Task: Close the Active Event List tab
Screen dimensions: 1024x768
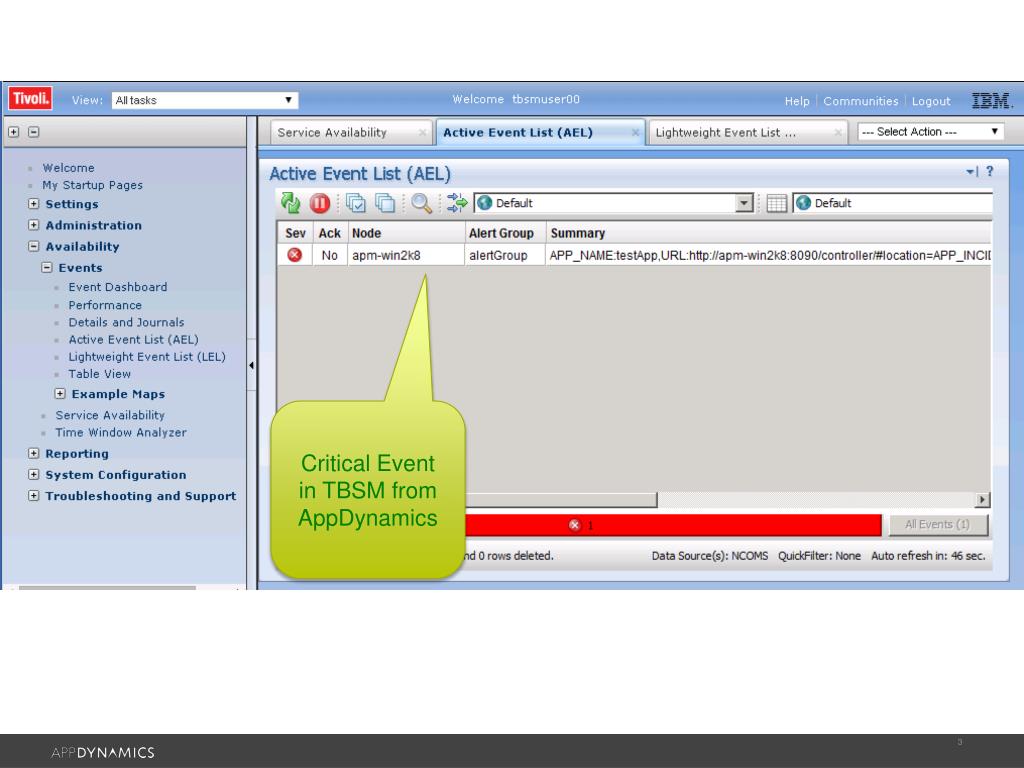Action: (635, 133)
